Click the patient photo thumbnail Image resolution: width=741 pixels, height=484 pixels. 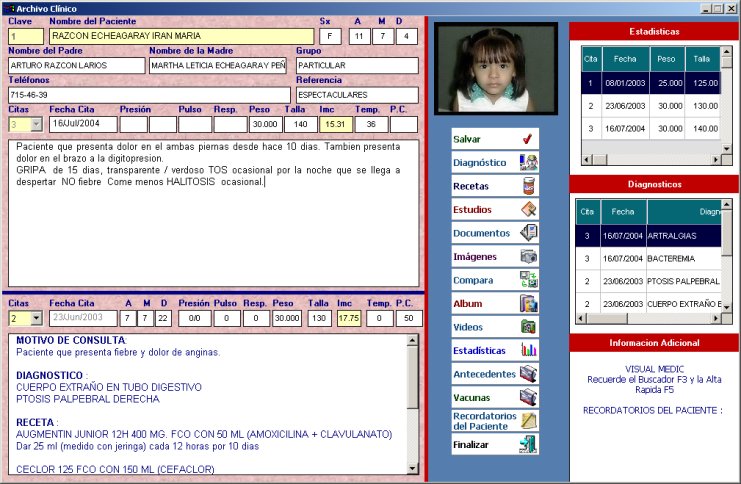pos(496,69)
